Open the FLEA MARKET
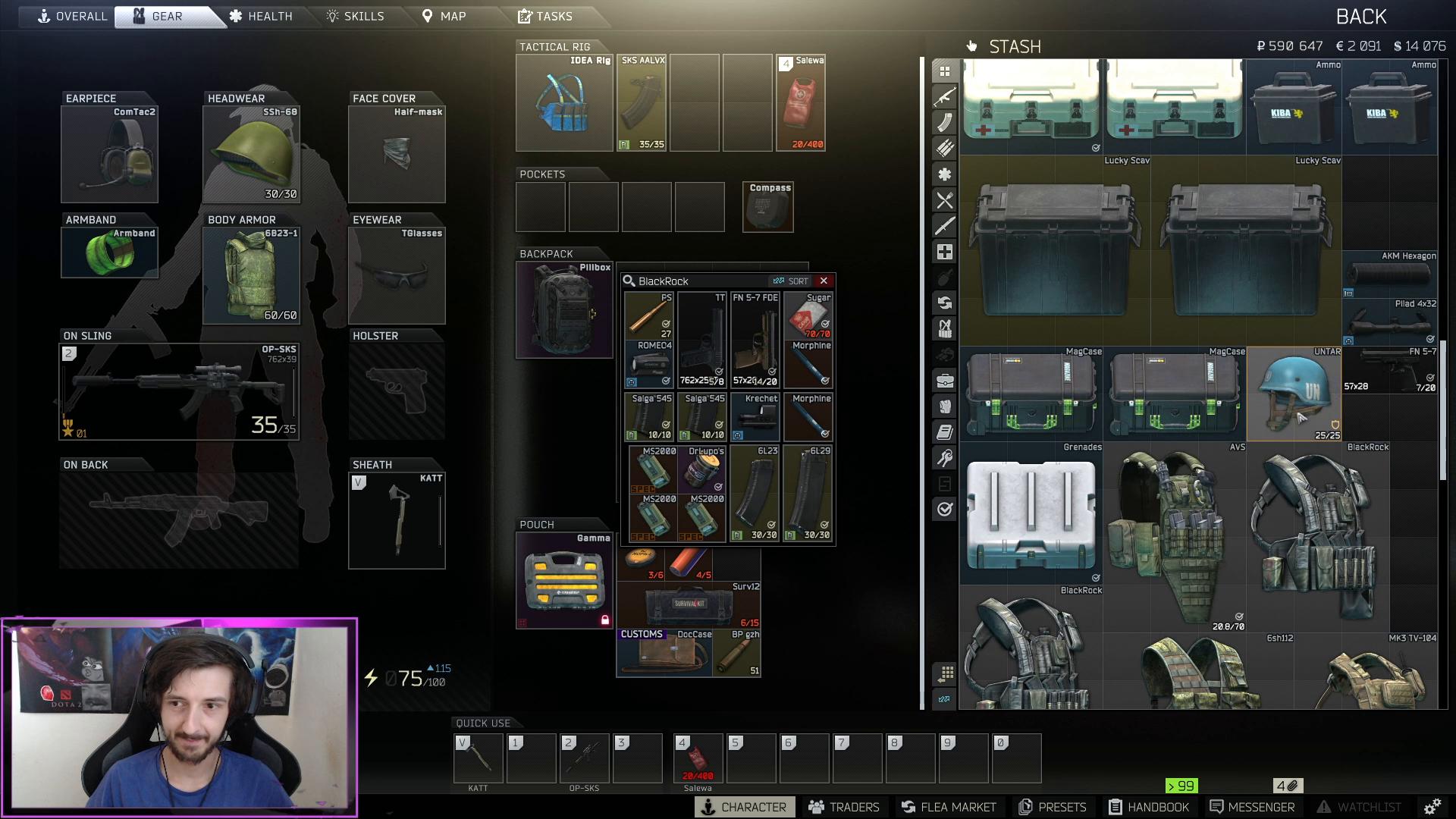The height and width of the screenshot is (819, 1456). [x=948, y=807]
